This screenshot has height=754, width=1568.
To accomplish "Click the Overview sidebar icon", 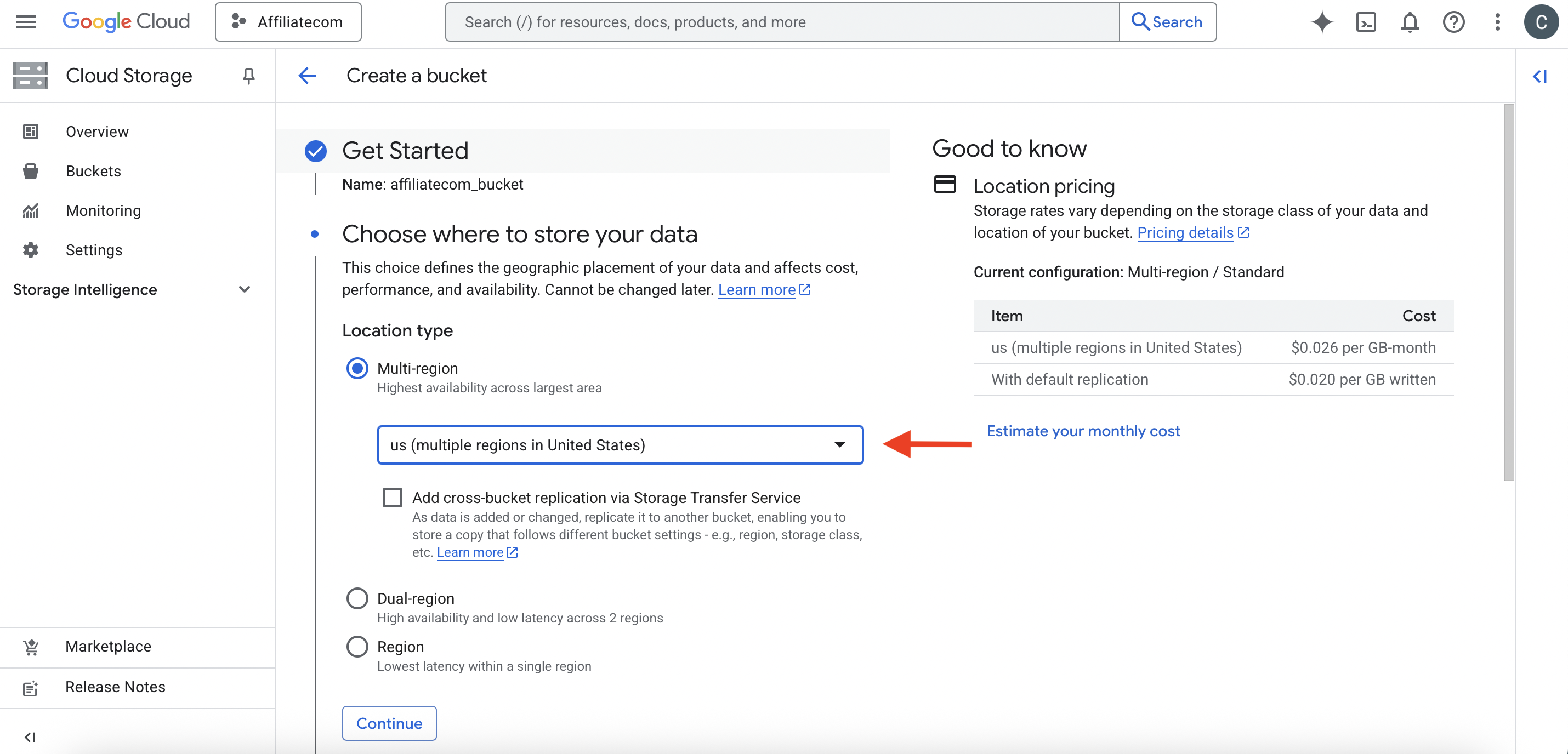I will [x=31, y=132].
